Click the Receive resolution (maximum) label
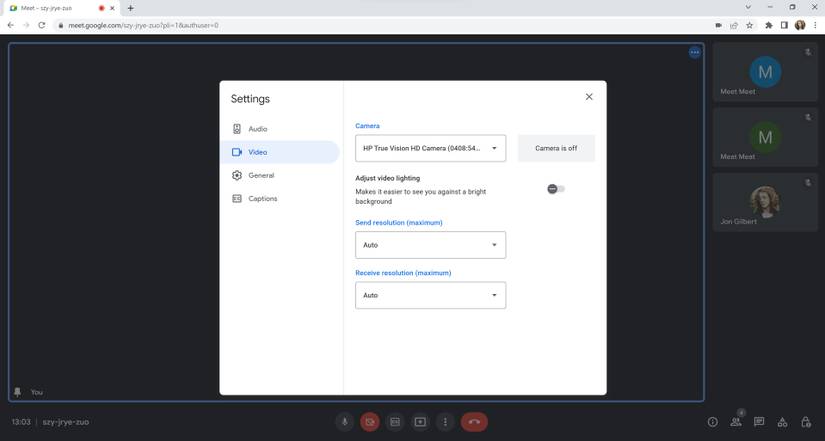This screenshot has width=825, height=441. pos(403,273)
